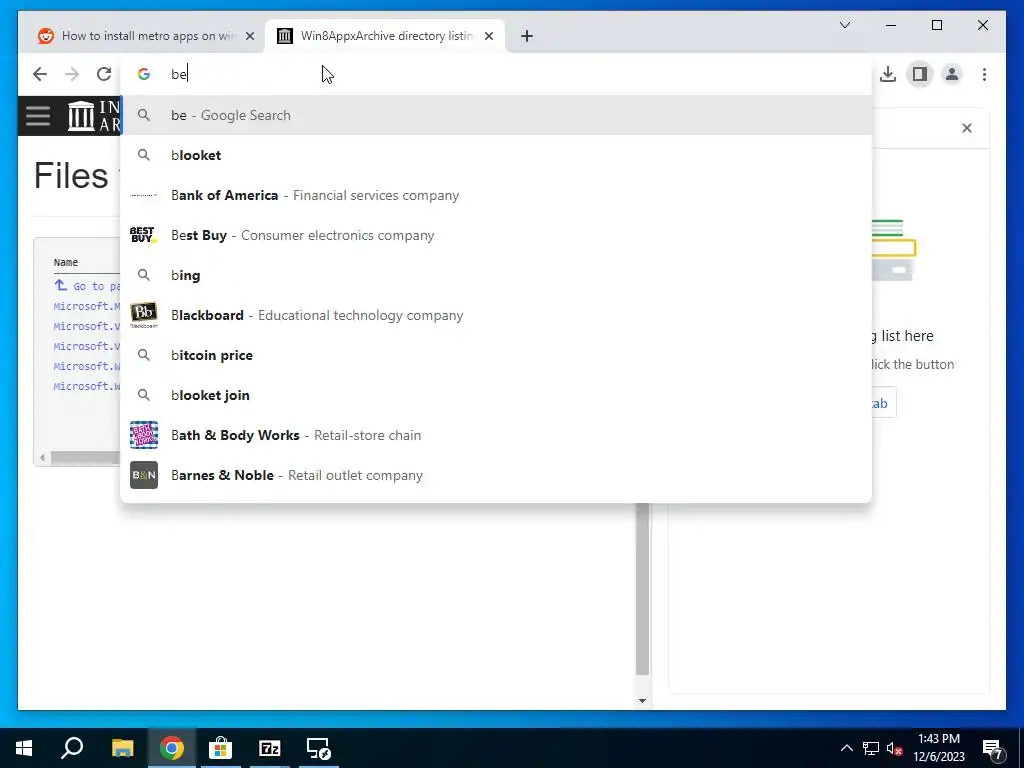The width and height of the screenshot is (1024, 768).
Task: Open the notification center icon
Action: [x=993, y=748]
